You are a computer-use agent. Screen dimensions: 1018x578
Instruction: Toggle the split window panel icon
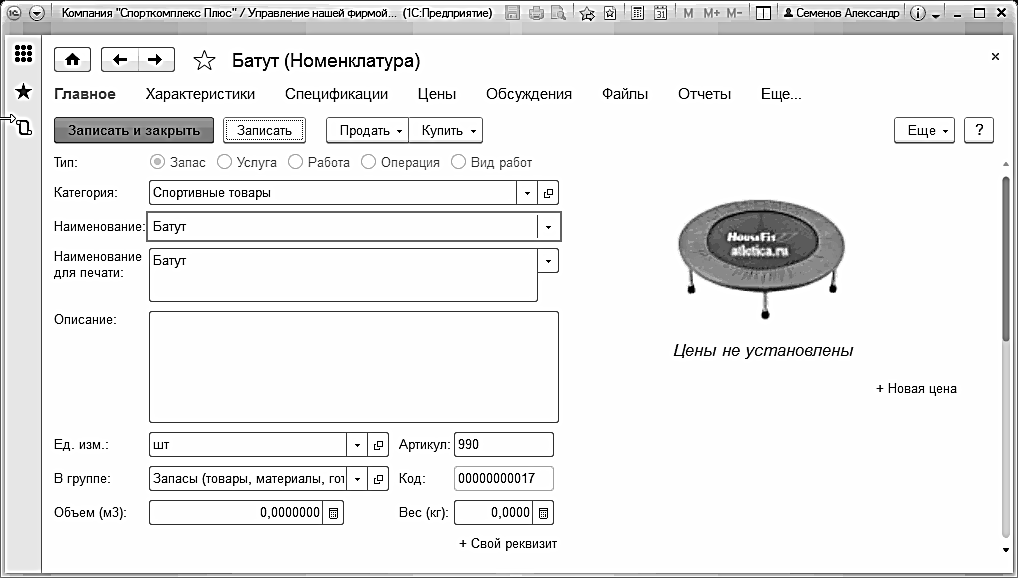pos(764,13)
